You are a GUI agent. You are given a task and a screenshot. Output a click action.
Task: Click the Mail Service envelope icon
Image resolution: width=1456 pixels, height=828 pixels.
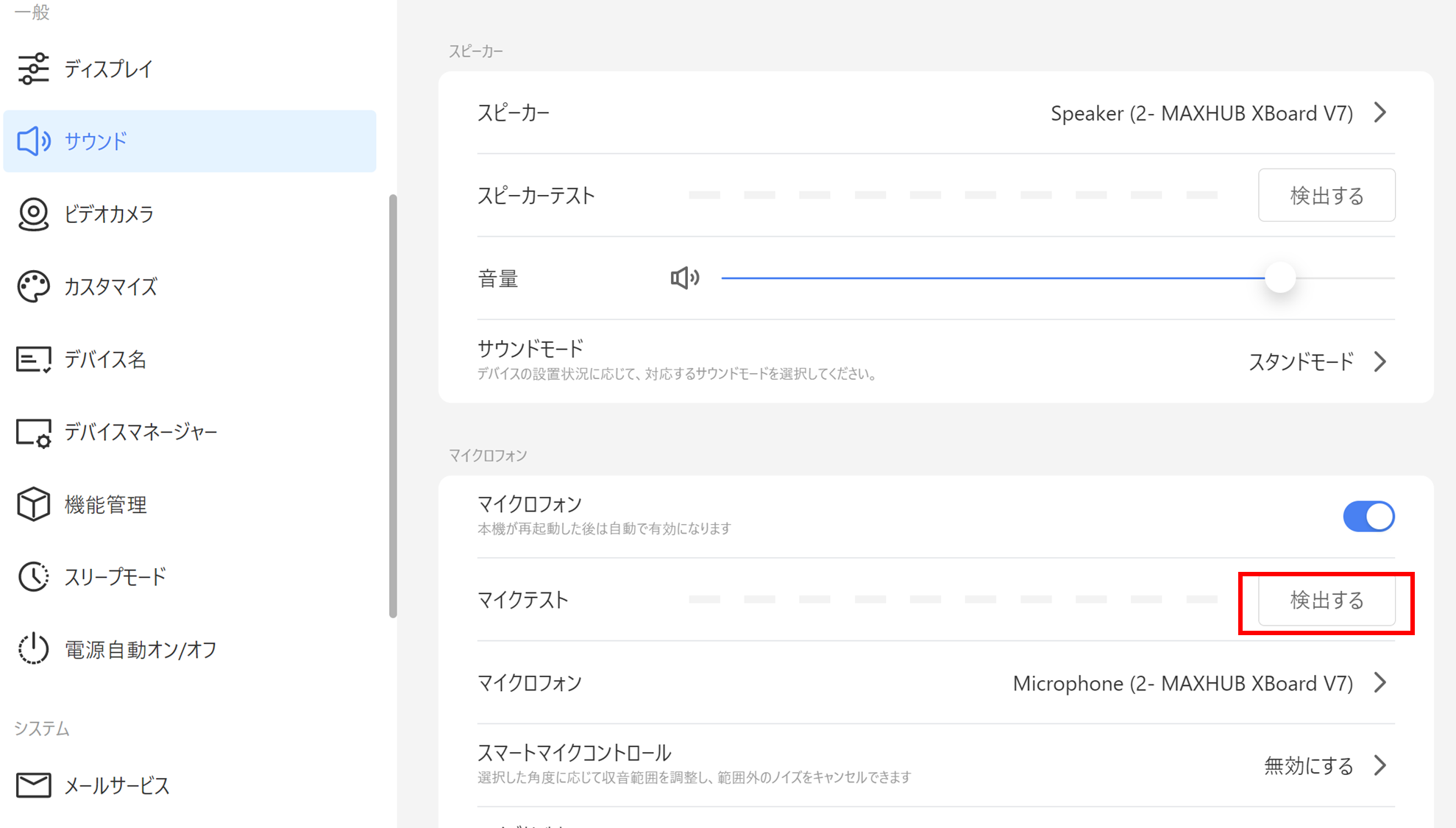33,785
